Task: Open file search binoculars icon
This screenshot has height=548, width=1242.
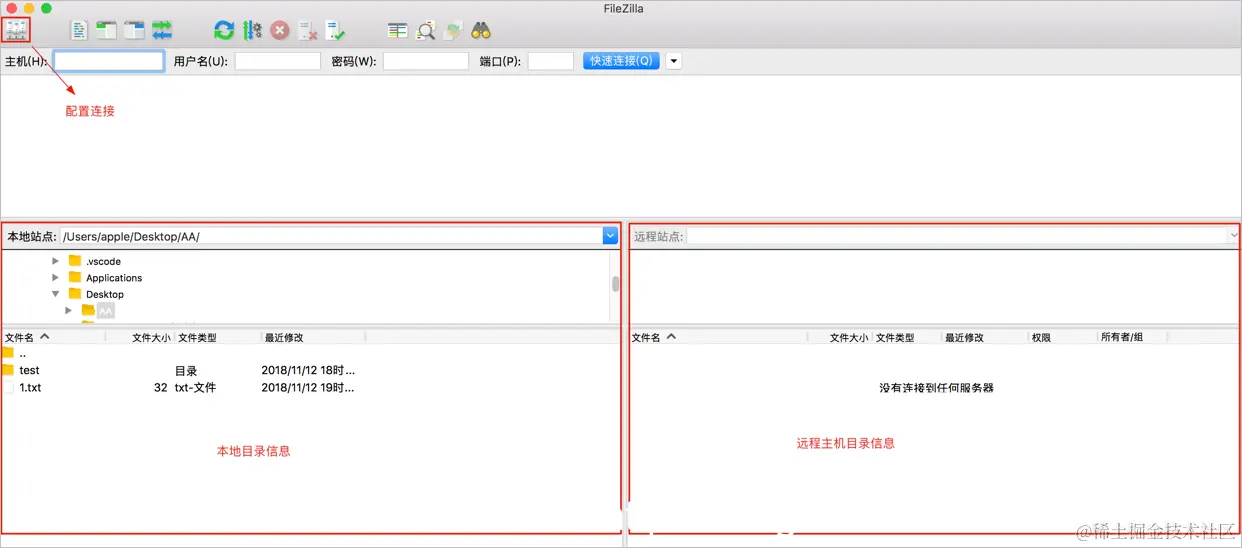Action: [481, 30]
